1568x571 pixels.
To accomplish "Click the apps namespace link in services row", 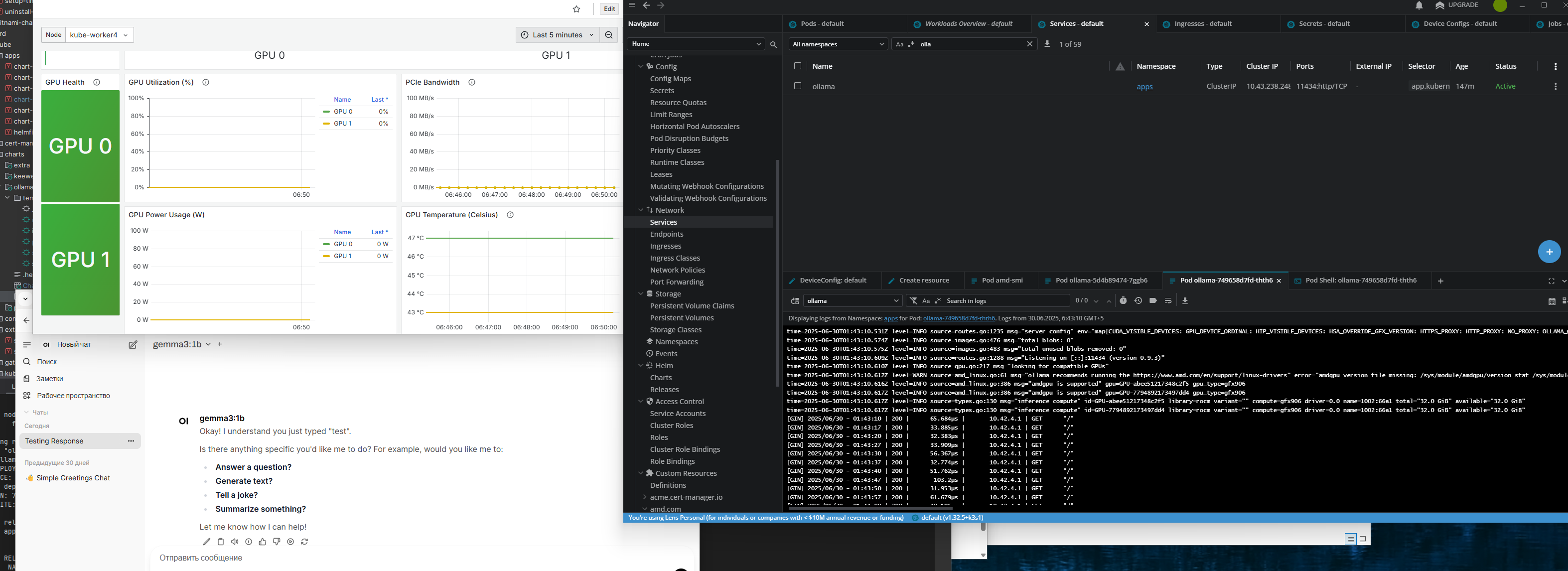I will [1144, 86].
